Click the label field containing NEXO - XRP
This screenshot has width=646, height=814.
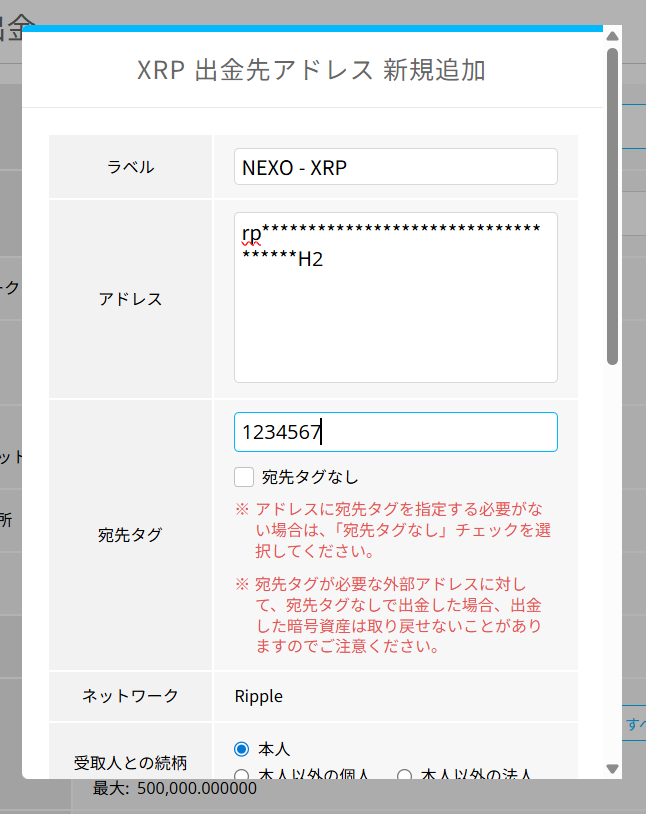coord(395,167)
